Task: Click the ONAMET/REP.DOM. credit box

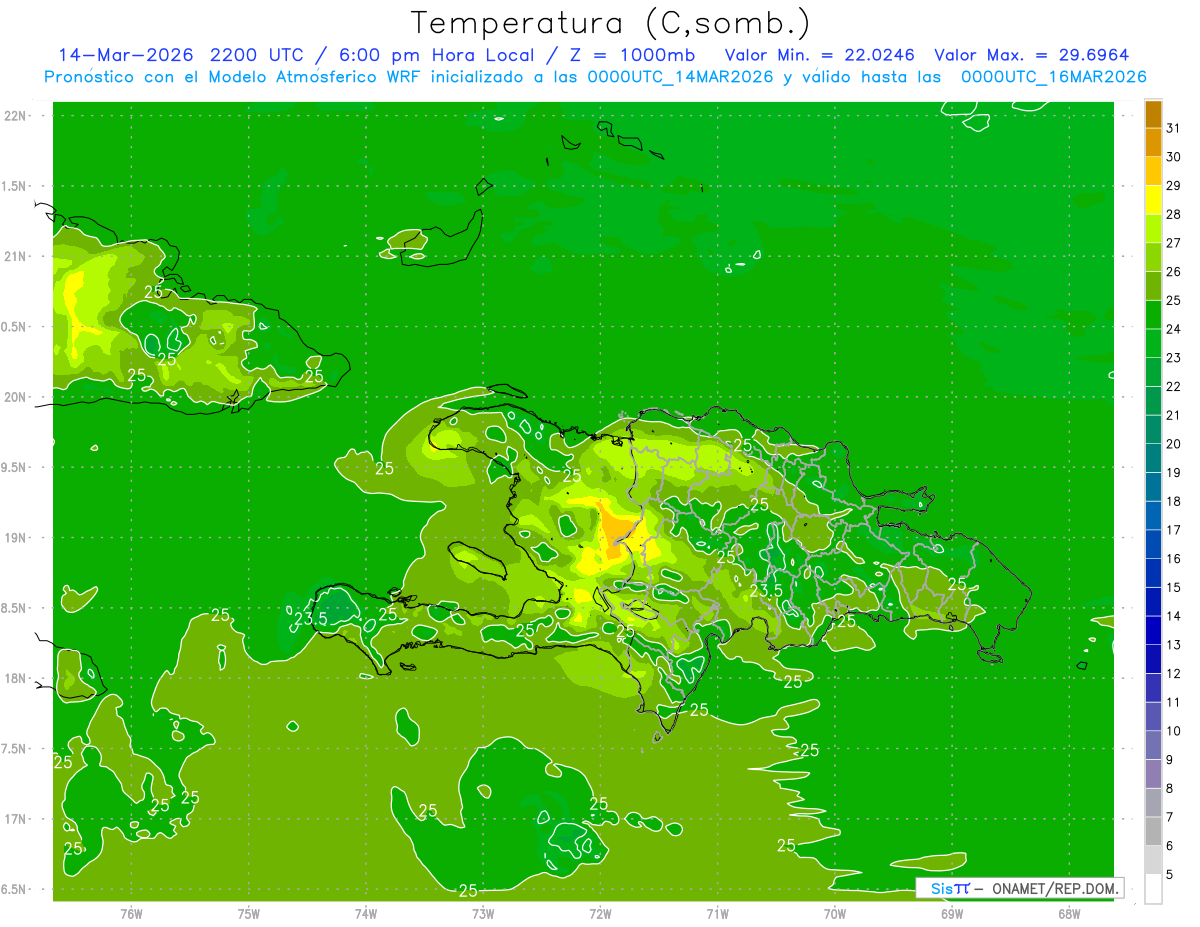Action: click(x=1019, y=888)
